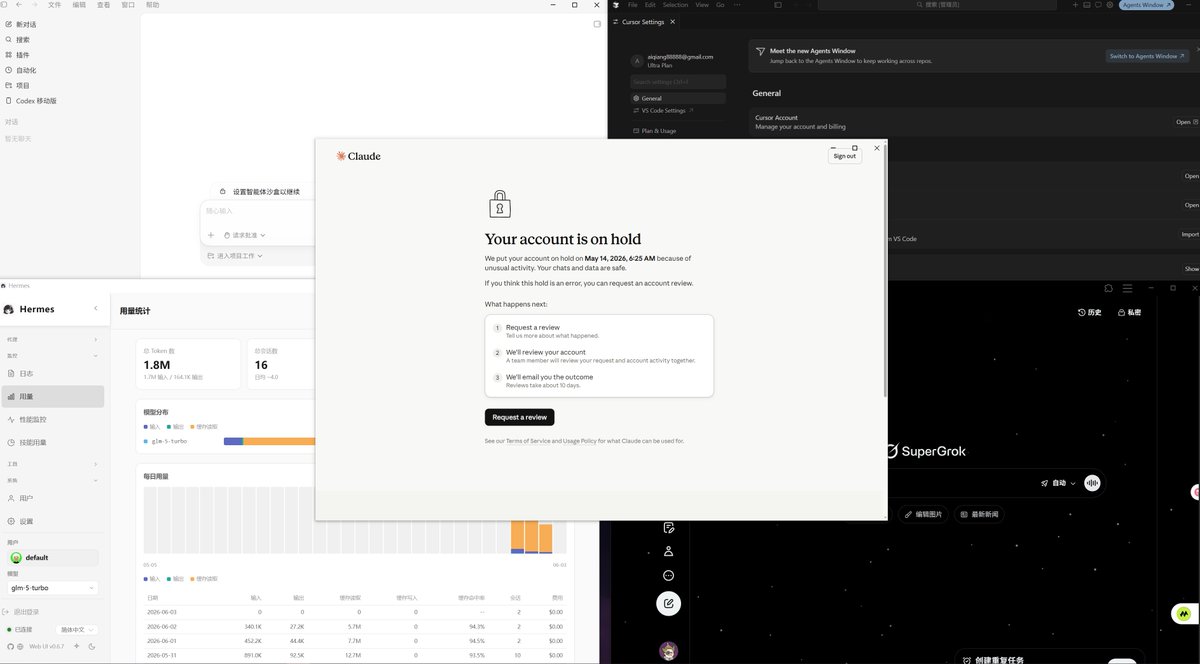Click the Claude logo
The width and height of the screenshot is (1200, 664).
(358, 156)
